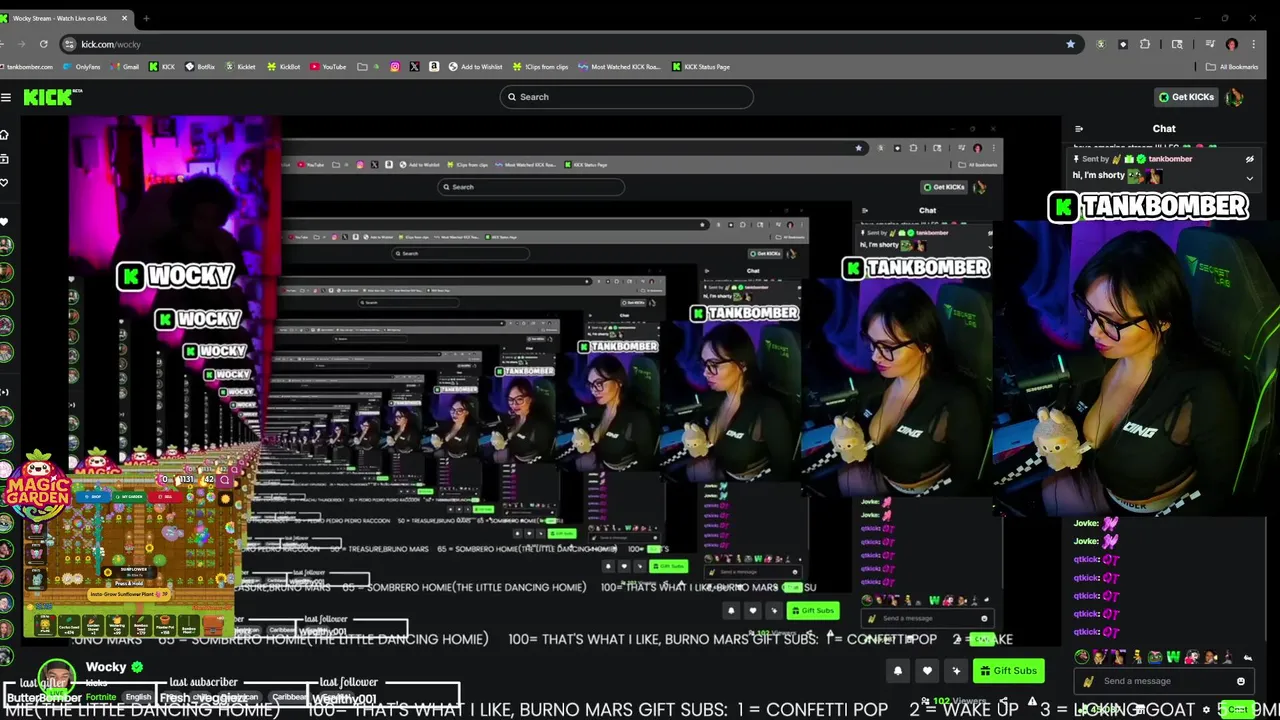
Task: Open the KICK bookmark
Action: point(162,67)
